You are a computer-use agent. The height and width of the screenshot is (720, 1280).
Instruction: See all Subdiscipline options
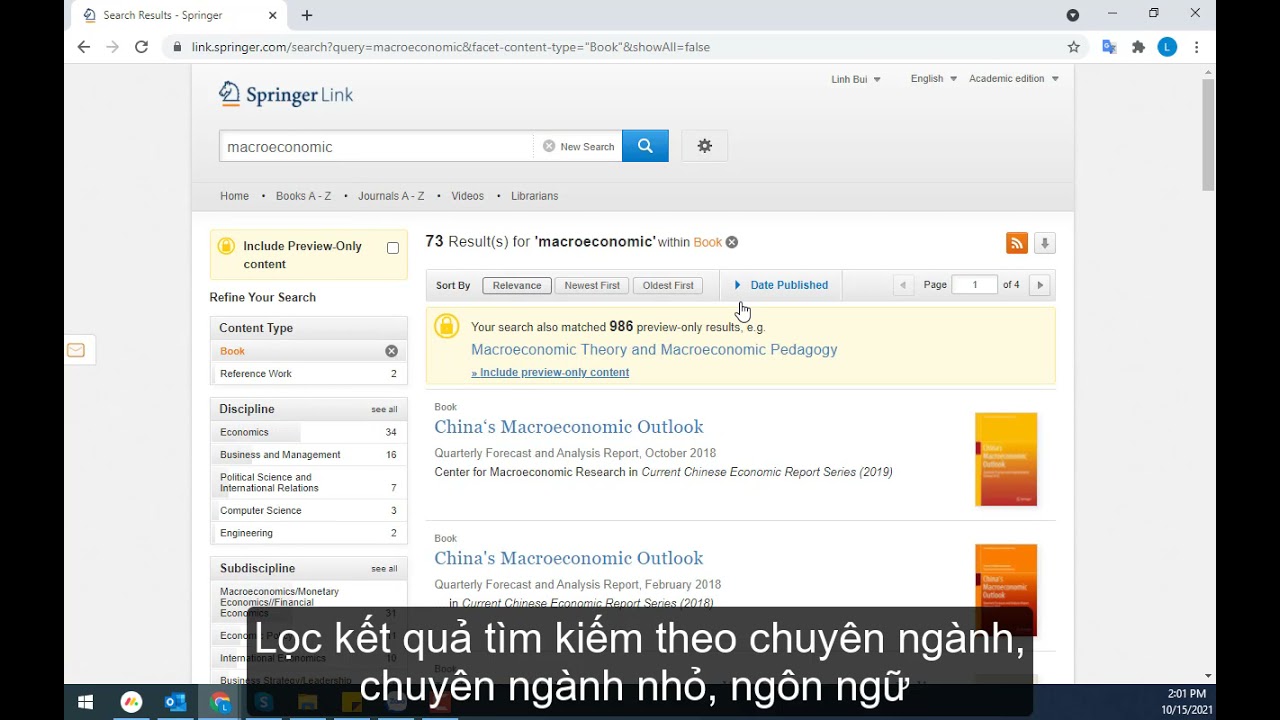(x=384, y=568)
